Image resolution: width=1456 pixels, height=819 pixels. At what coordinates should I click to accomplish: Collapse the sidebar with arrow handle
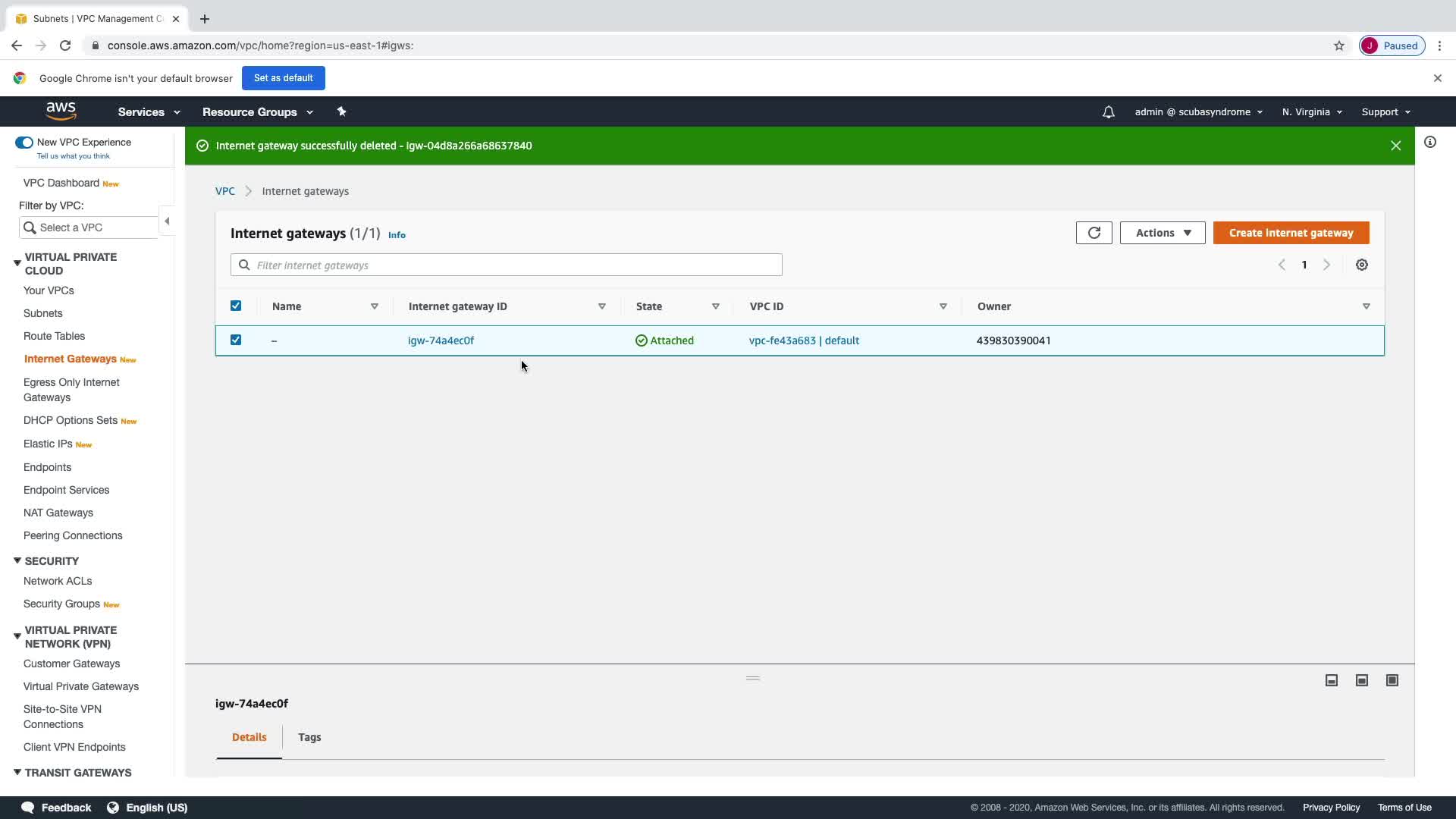[167, 221]
